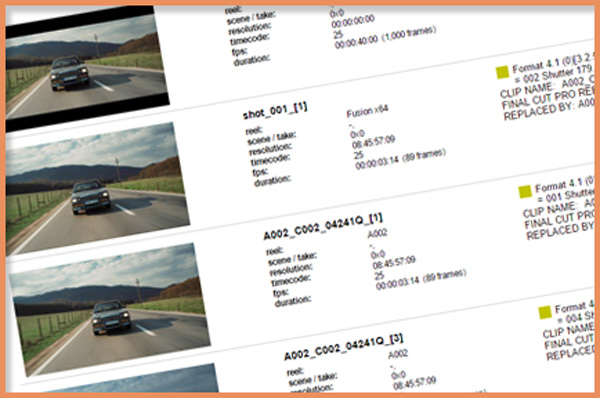The width and height of the screenshot is (600, 398).
Task: Click the partially visible bottom sky thumbnail
Action: tap(130, 379)
